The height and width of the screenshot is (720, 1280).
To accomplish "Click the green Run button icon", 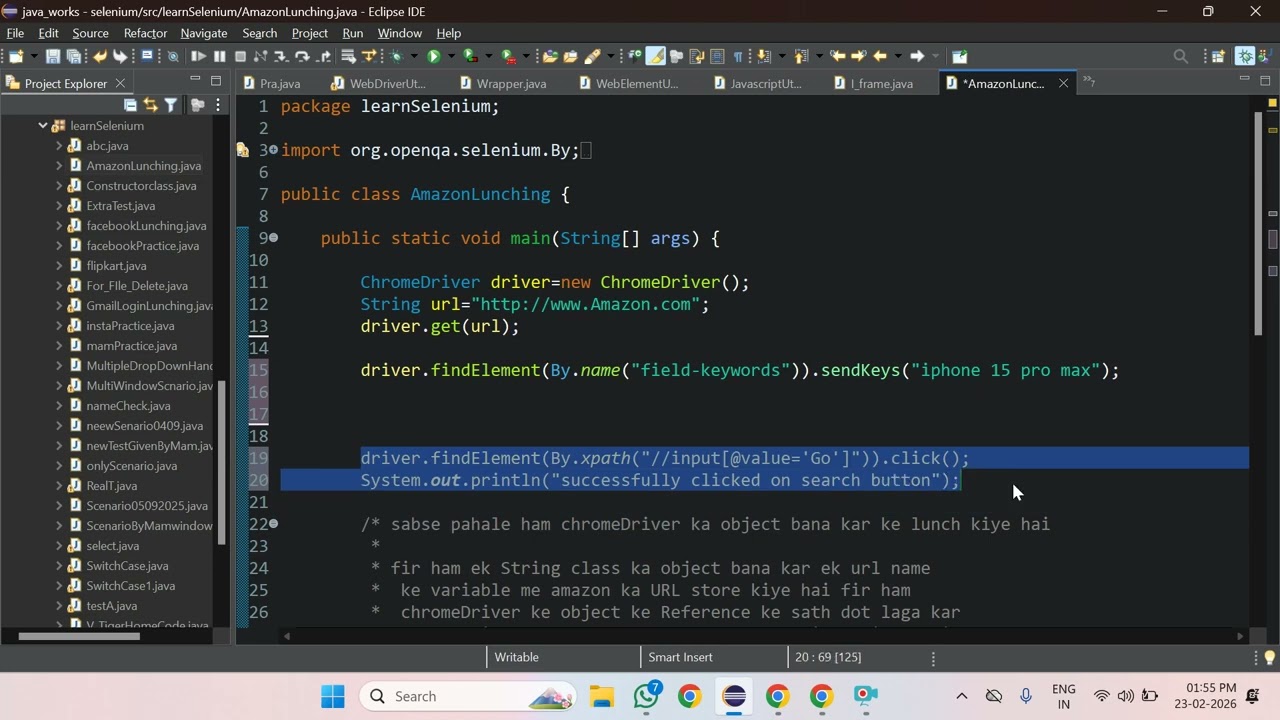I will [433, 56].
